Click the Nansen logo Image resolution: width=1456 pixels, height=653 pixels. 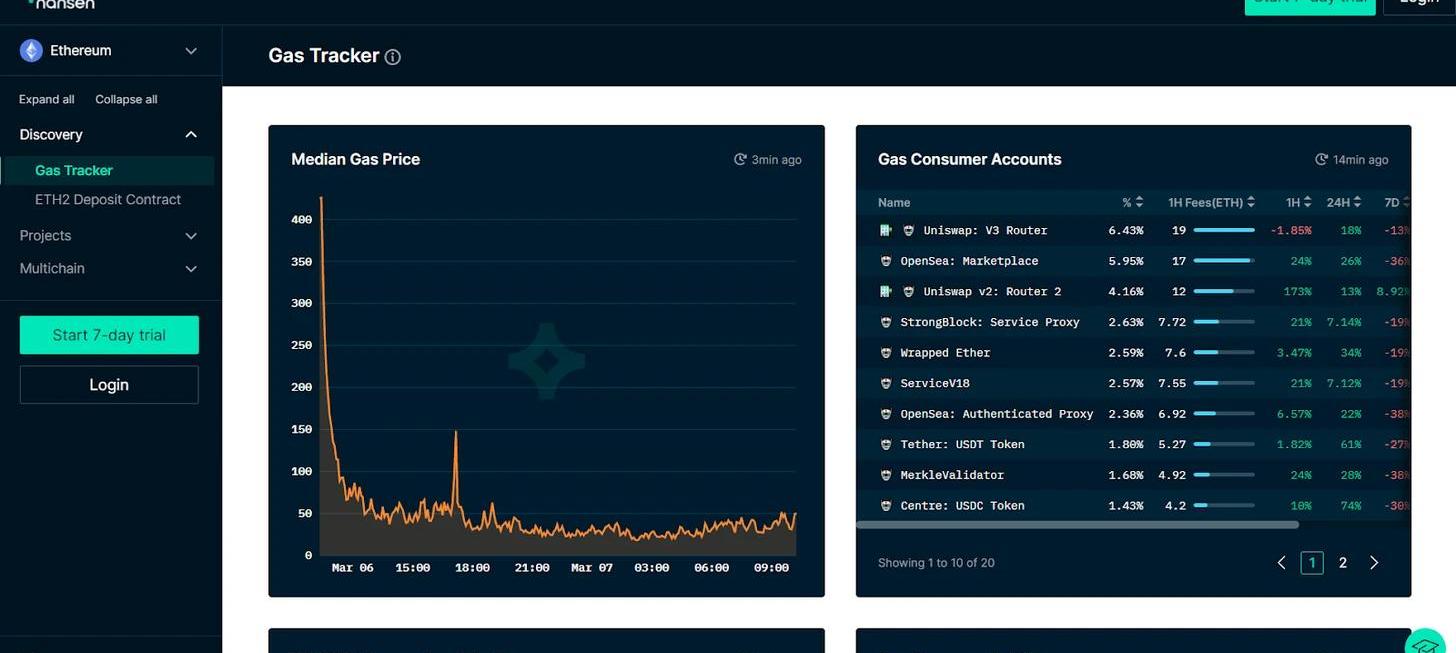point(60,4)
